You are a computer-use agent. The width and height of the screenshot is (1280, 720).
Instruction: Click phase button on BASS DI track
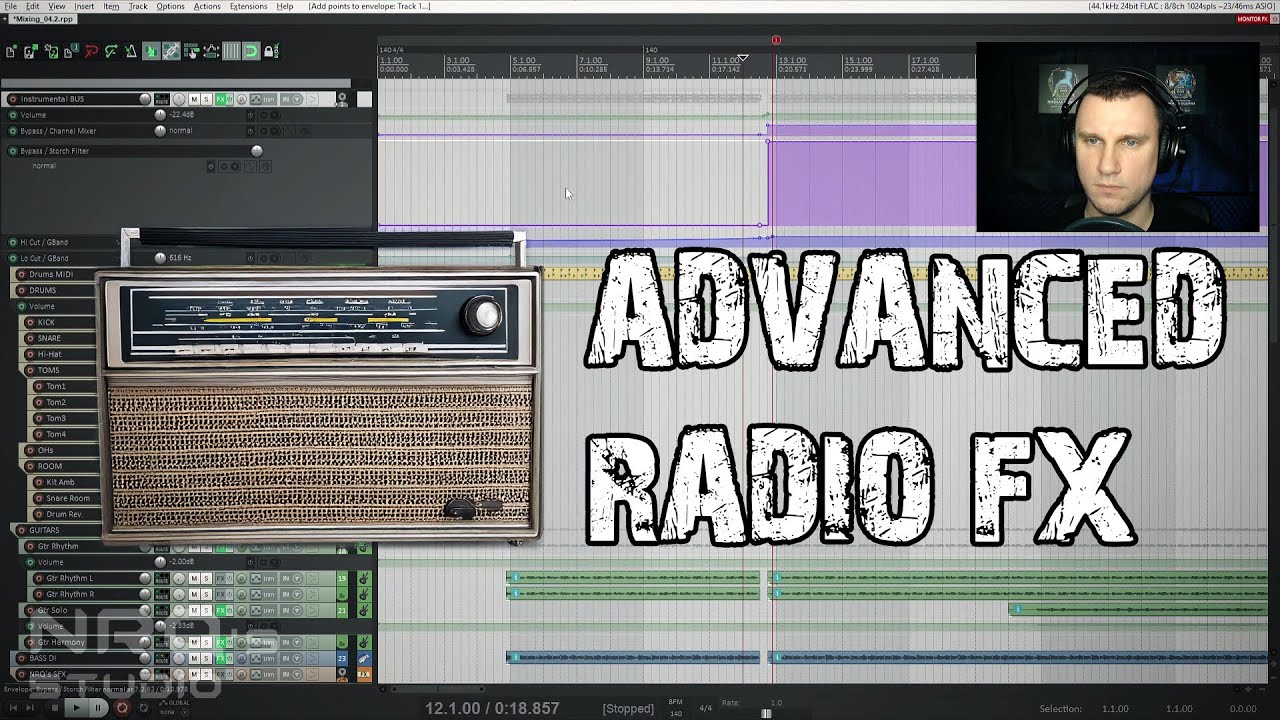tap(241, 658)
